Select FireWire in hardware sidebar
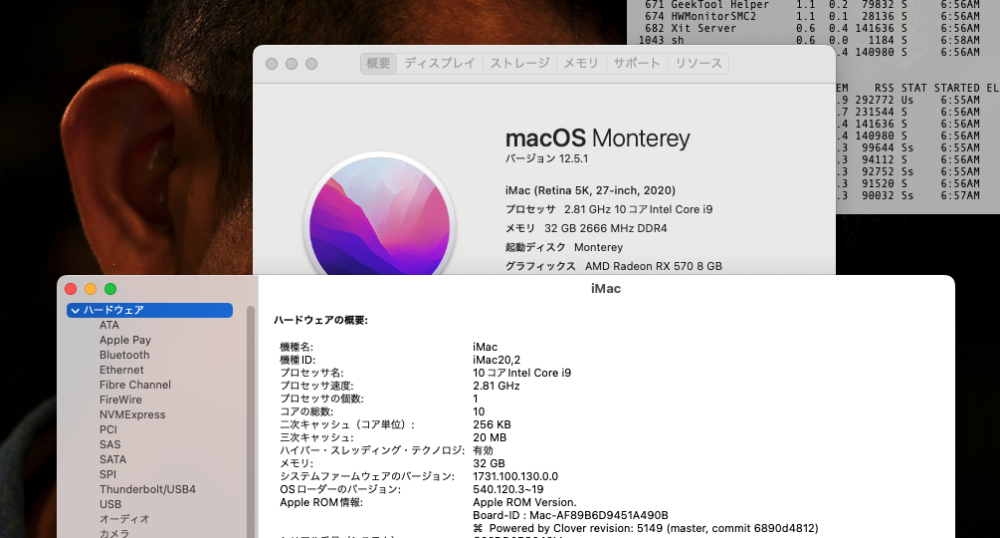1000x538 pixels. tap(121, 400)
